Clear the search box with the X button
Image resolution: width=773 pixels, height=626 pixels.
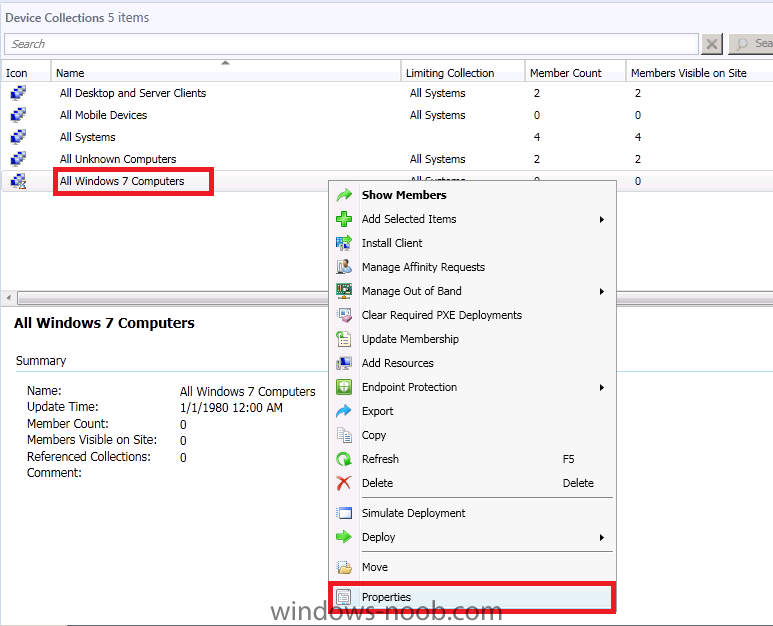711,44
